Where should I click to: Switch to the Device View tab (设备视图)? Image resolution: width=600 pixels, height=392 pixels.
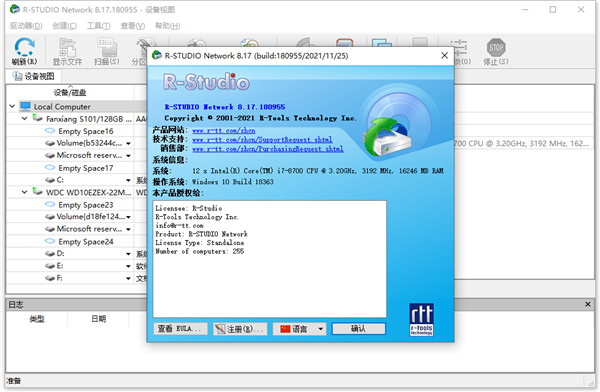[x=33, y=76]
